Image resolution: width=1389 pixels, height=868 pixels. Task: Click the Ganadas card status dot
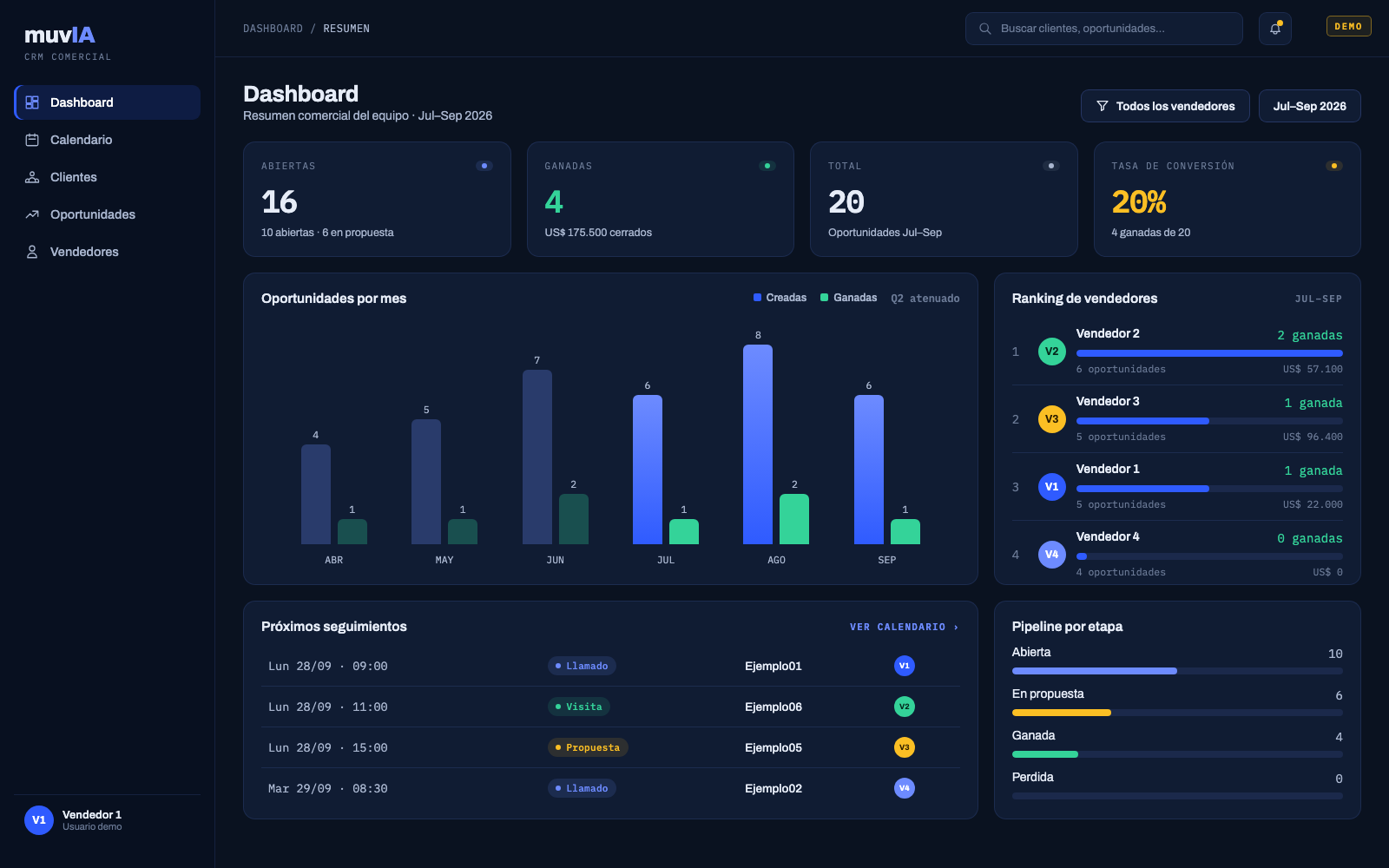tap(767, 166)
